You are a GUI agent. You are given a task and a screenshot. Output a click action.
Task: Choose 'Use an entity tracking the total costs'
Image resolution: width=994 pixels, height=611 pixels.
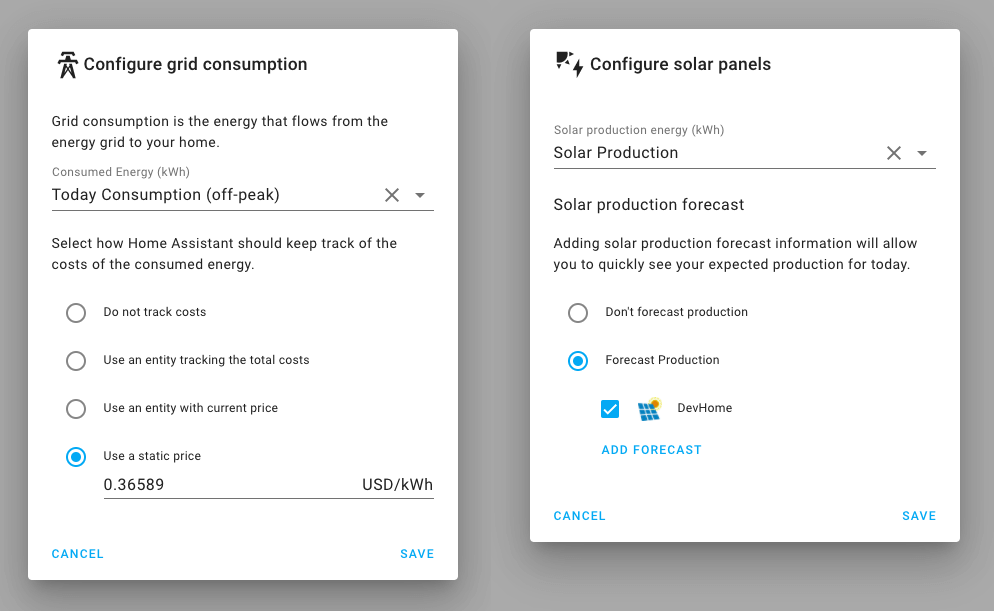76,361
